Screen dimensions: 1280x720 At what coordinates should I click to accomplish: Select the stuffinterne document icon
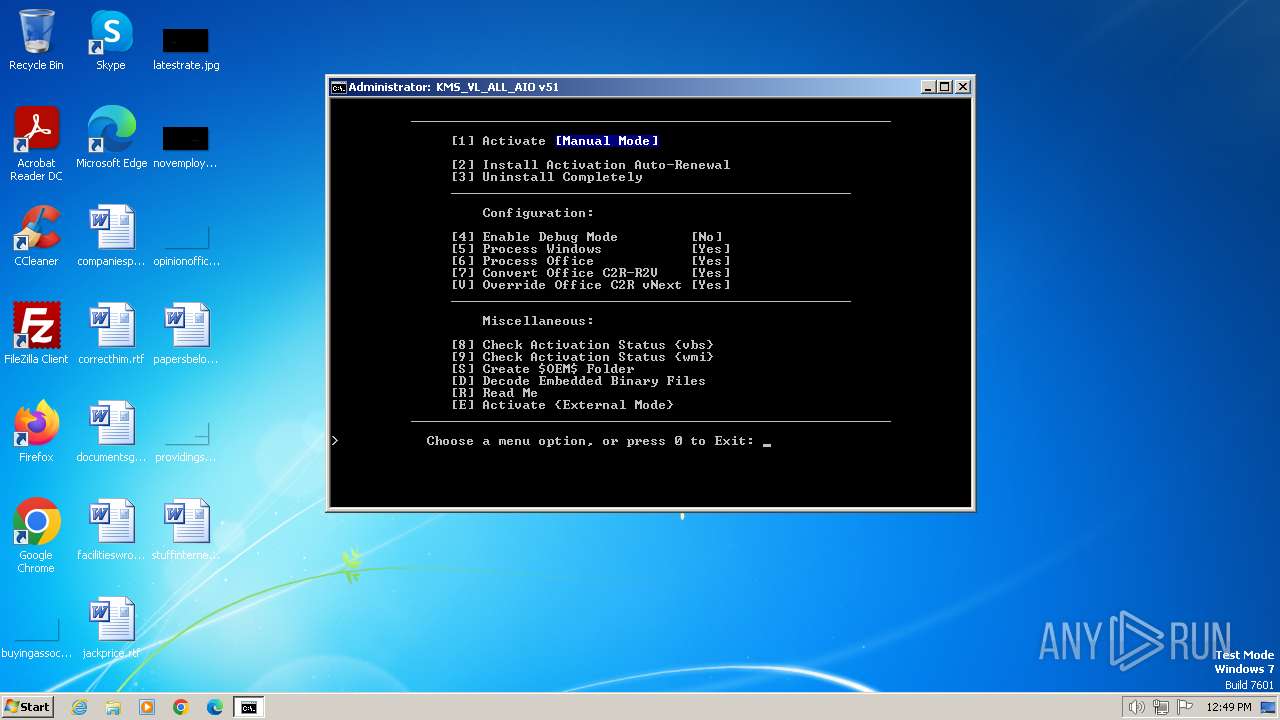186,530
